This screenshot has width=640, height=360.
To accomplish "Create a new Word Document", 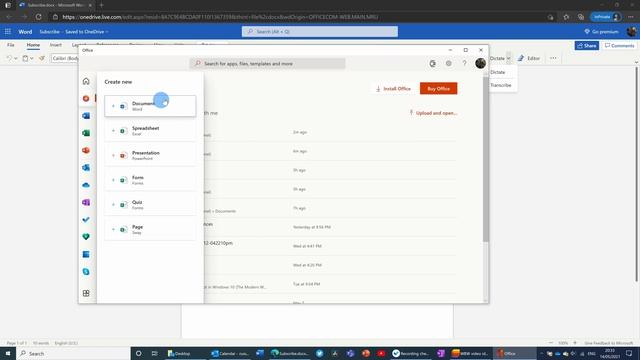I will coord(150,106).
